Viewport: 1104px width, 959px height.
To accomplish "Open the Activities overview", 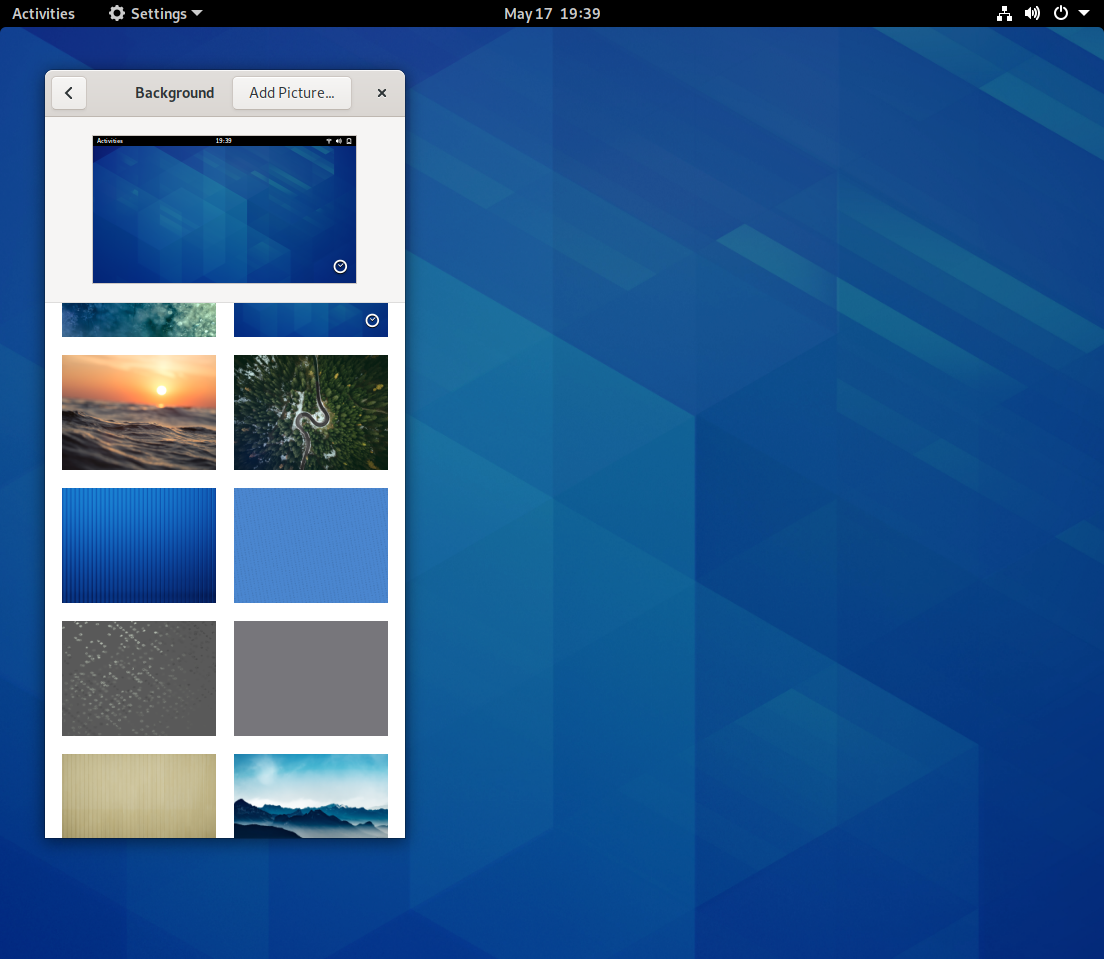I will pyautogui.click(x=43, y=13).
